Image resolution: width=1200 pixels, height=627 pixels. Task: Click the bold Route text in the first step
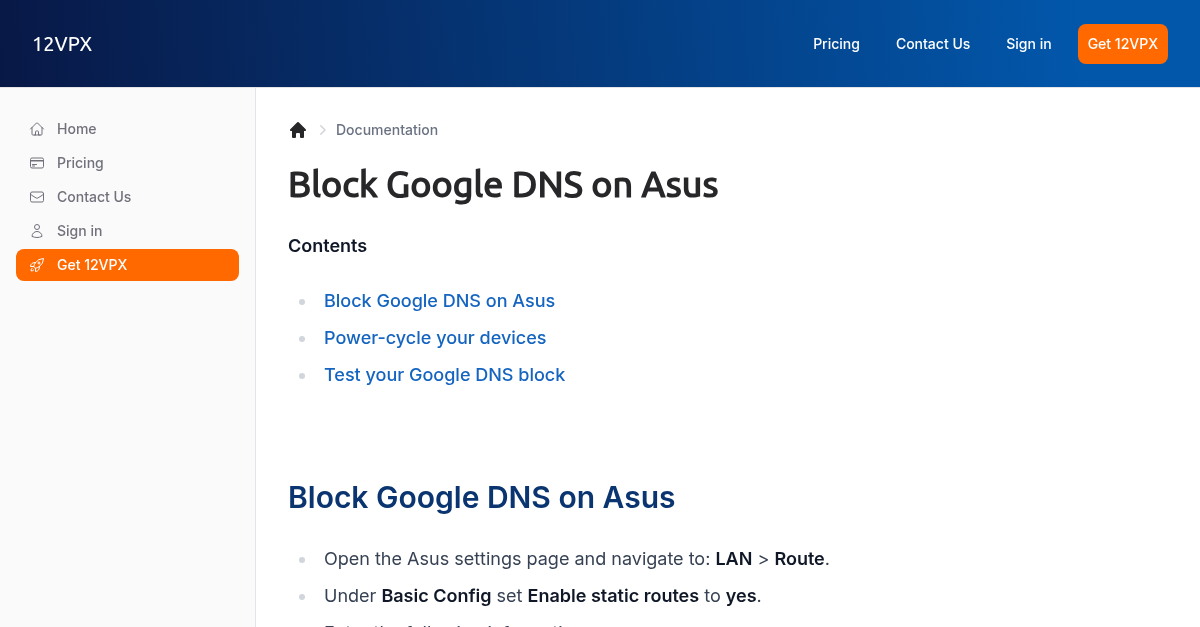[x=800, y=559]
